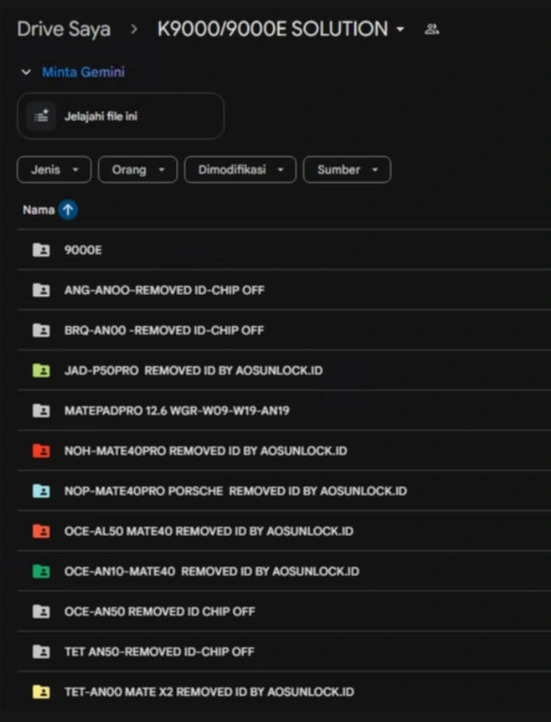Open the Sumber filter dropdown
This screenshot has height=722, width=551.
(347, 169)
